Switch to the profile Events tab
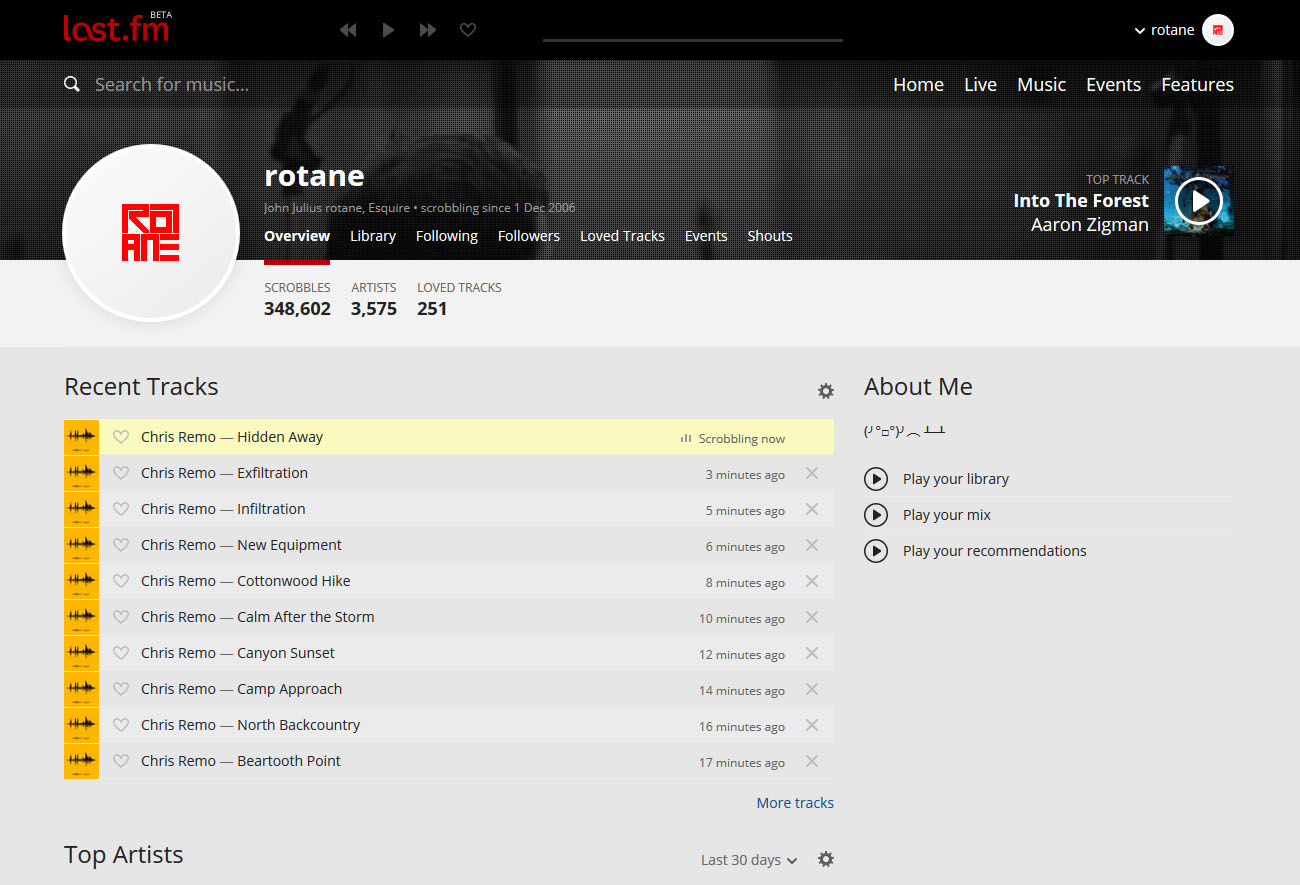1300x885 pixels. click(706, 236)
